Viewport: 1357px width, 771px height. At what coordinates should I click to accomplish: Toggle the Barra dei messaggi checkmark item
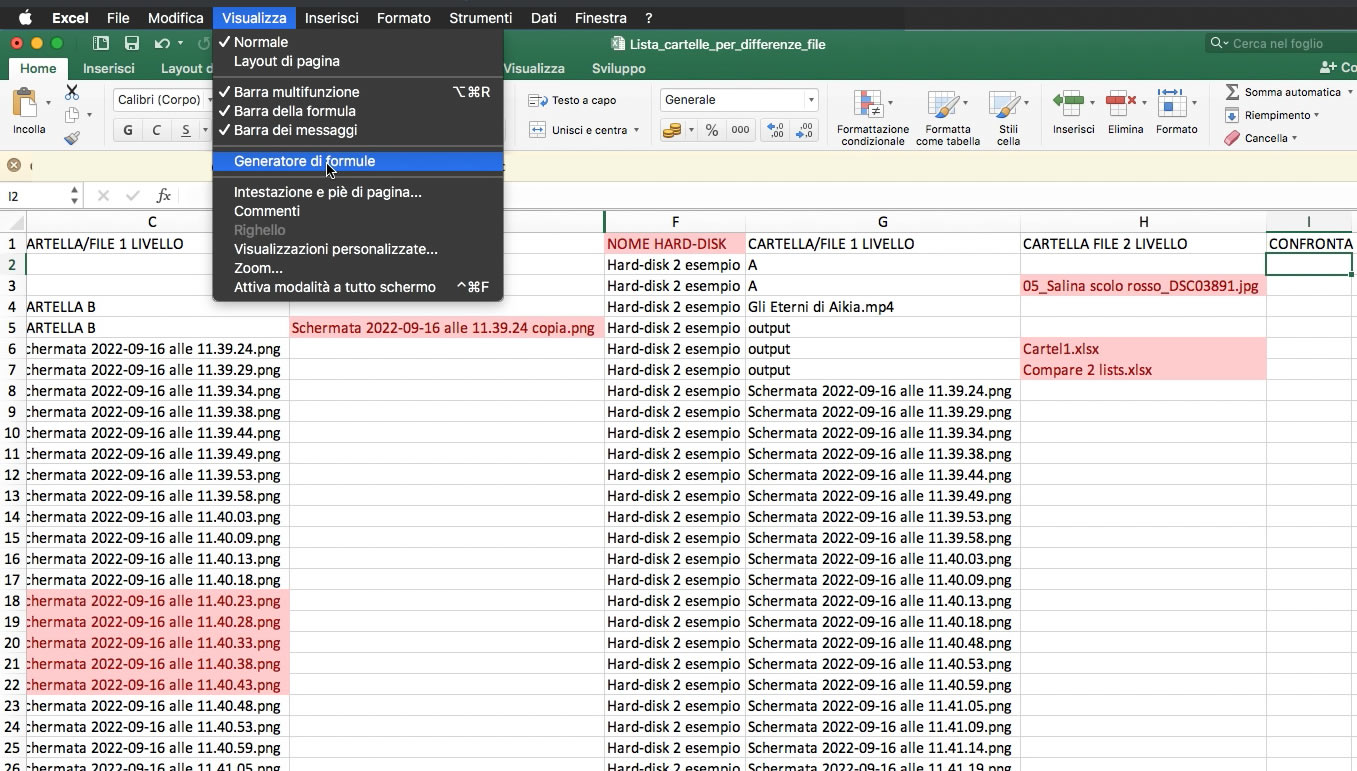tap(358, 130)
